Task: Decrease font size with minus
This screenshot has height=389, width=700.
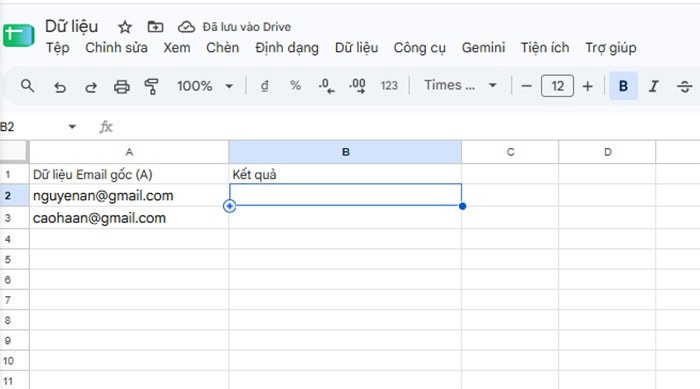Action: tap(526, 86)
